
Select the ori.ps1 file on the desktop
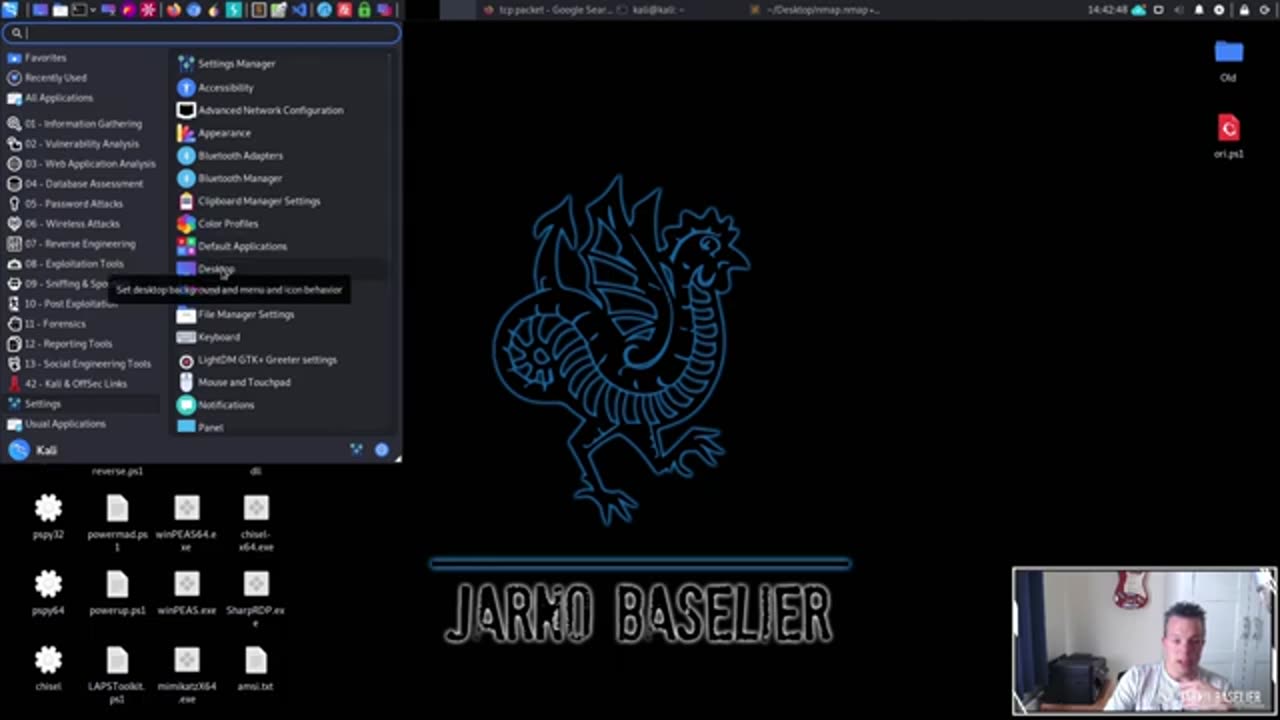coord(1228,136)
